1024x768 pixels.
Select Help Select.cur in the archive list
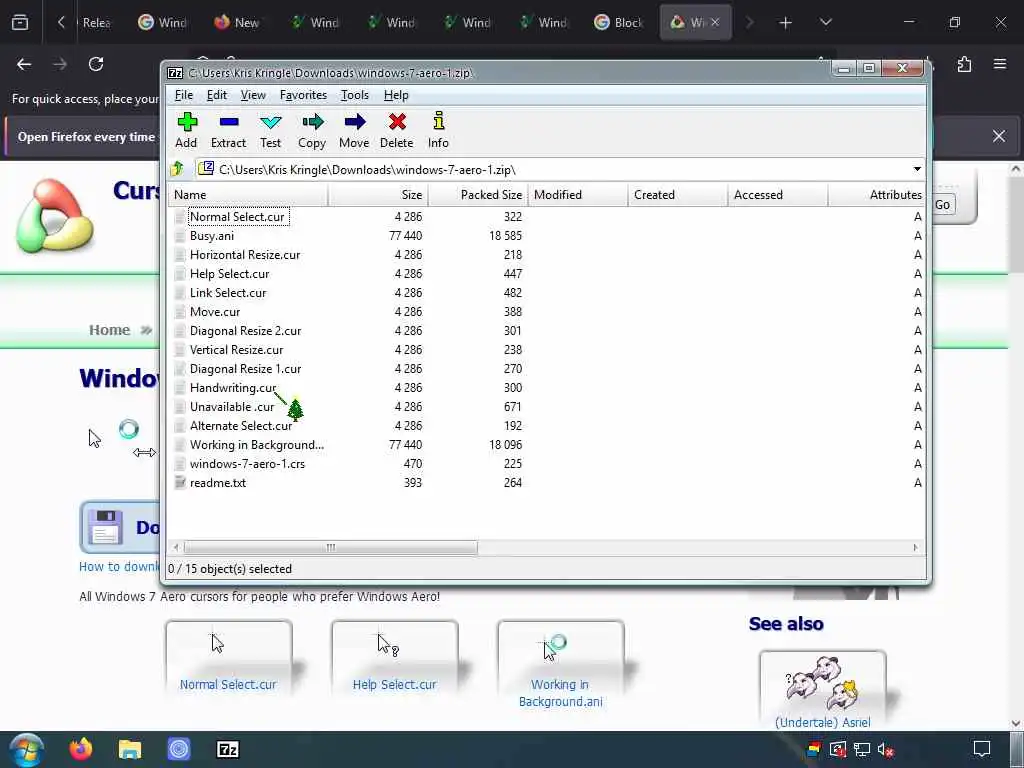[x=229, y=274]
